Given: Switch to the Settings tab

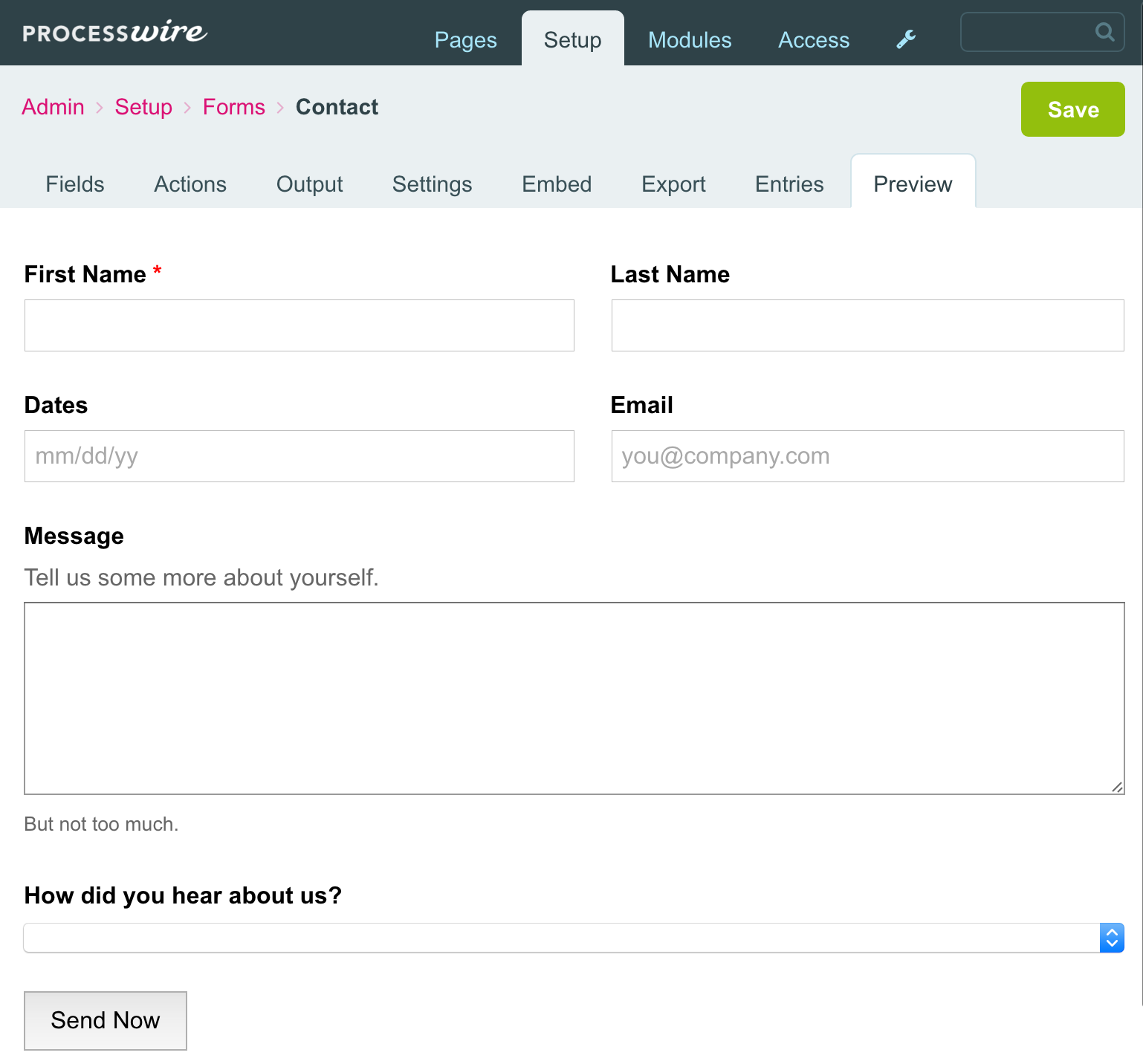Looking at the screenshot, I should [433, 184].
